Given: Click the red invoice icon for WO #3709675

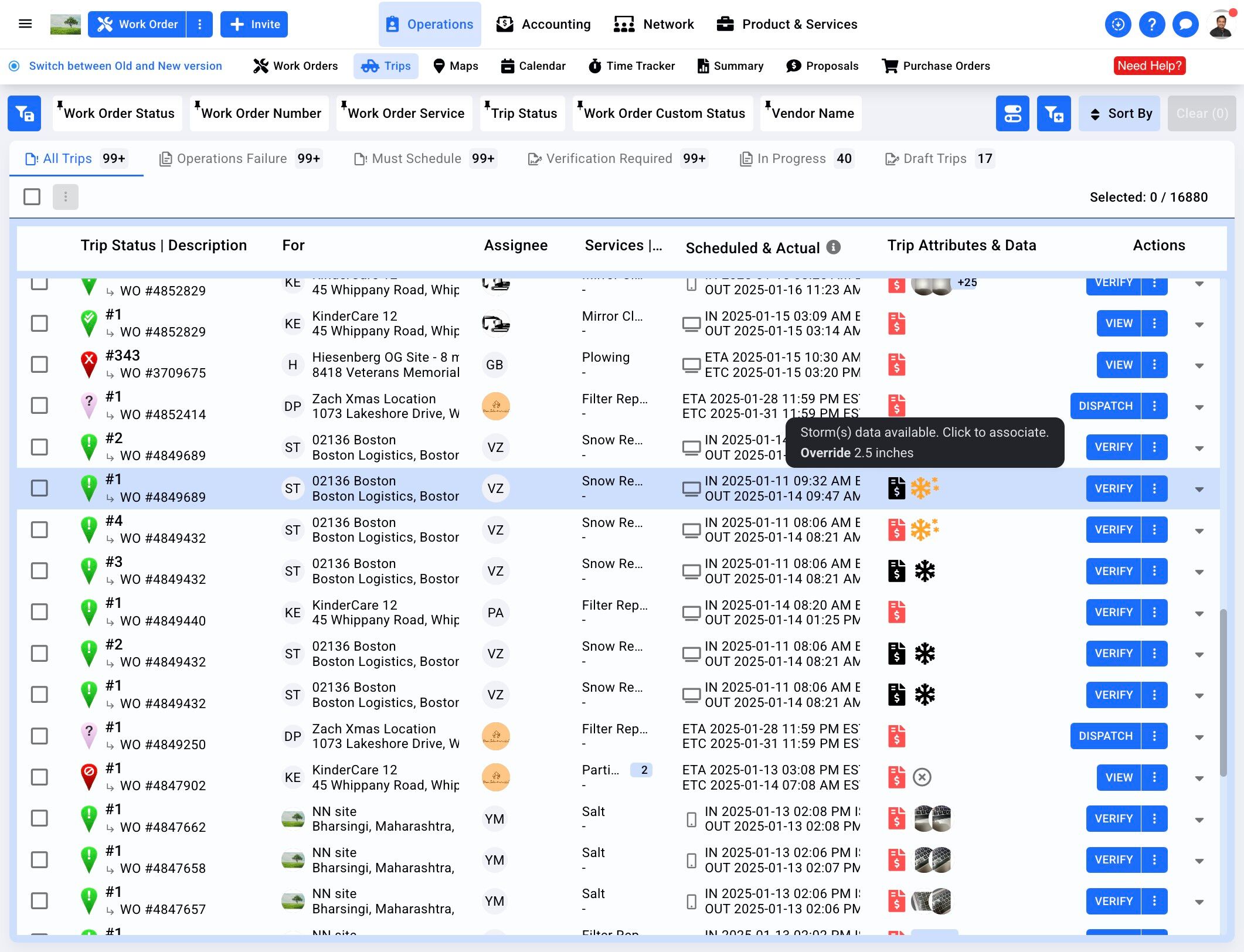Looking at the screenshot, I should pos(896,365).
